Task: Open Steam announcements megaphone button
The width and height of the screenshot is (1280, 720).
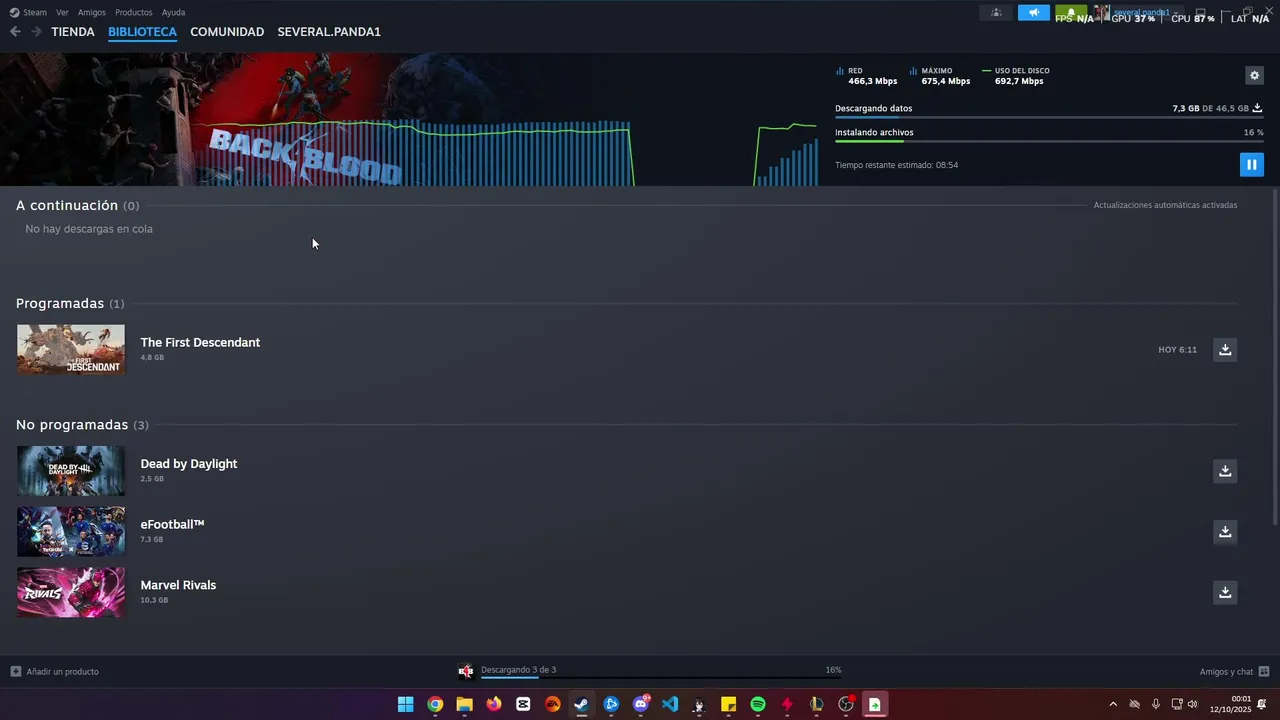Action: coord(1033,13)
